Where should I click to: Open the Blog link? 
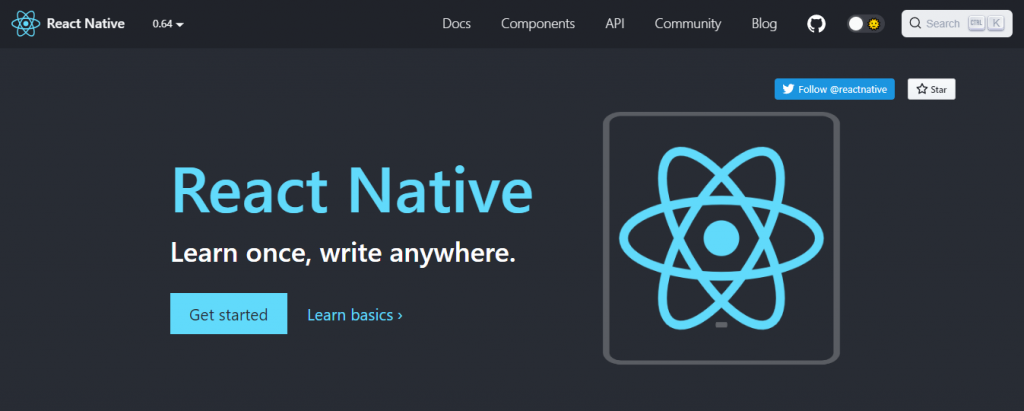pos(764,24)
